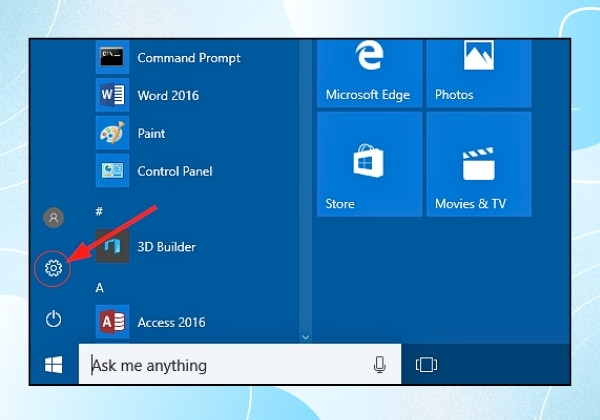Click the 'Word 2016' label

pos(168,95)
